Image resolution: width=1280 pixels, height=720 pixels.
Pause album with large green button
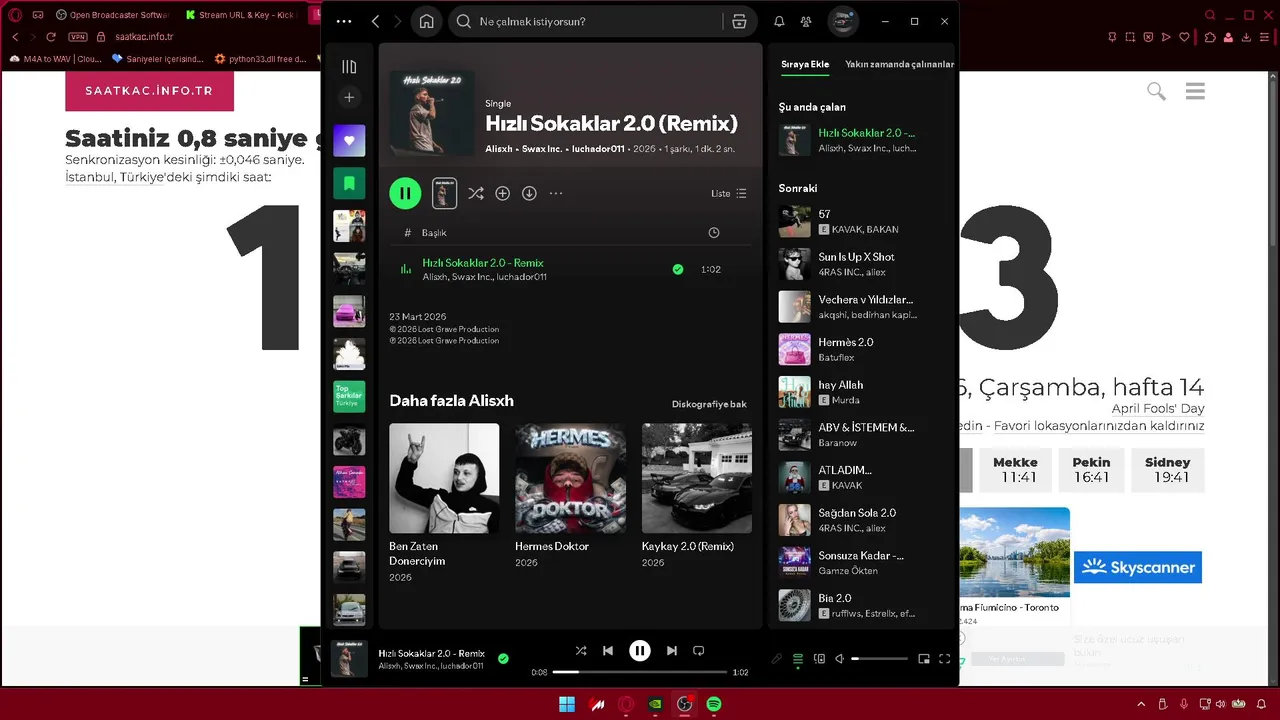(x=405, y=193)
